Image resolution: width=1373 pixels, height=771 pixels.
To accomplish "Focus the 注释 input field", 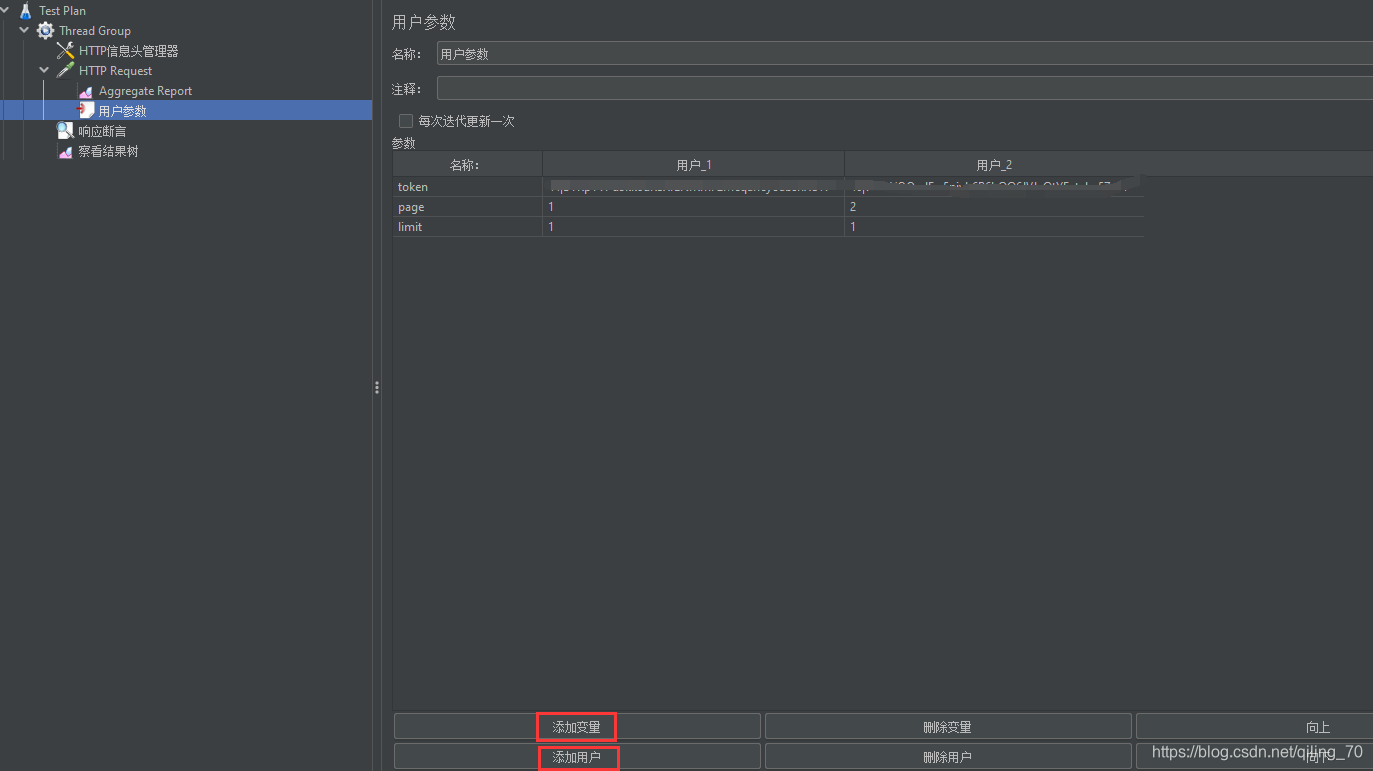I will (905, 89).
